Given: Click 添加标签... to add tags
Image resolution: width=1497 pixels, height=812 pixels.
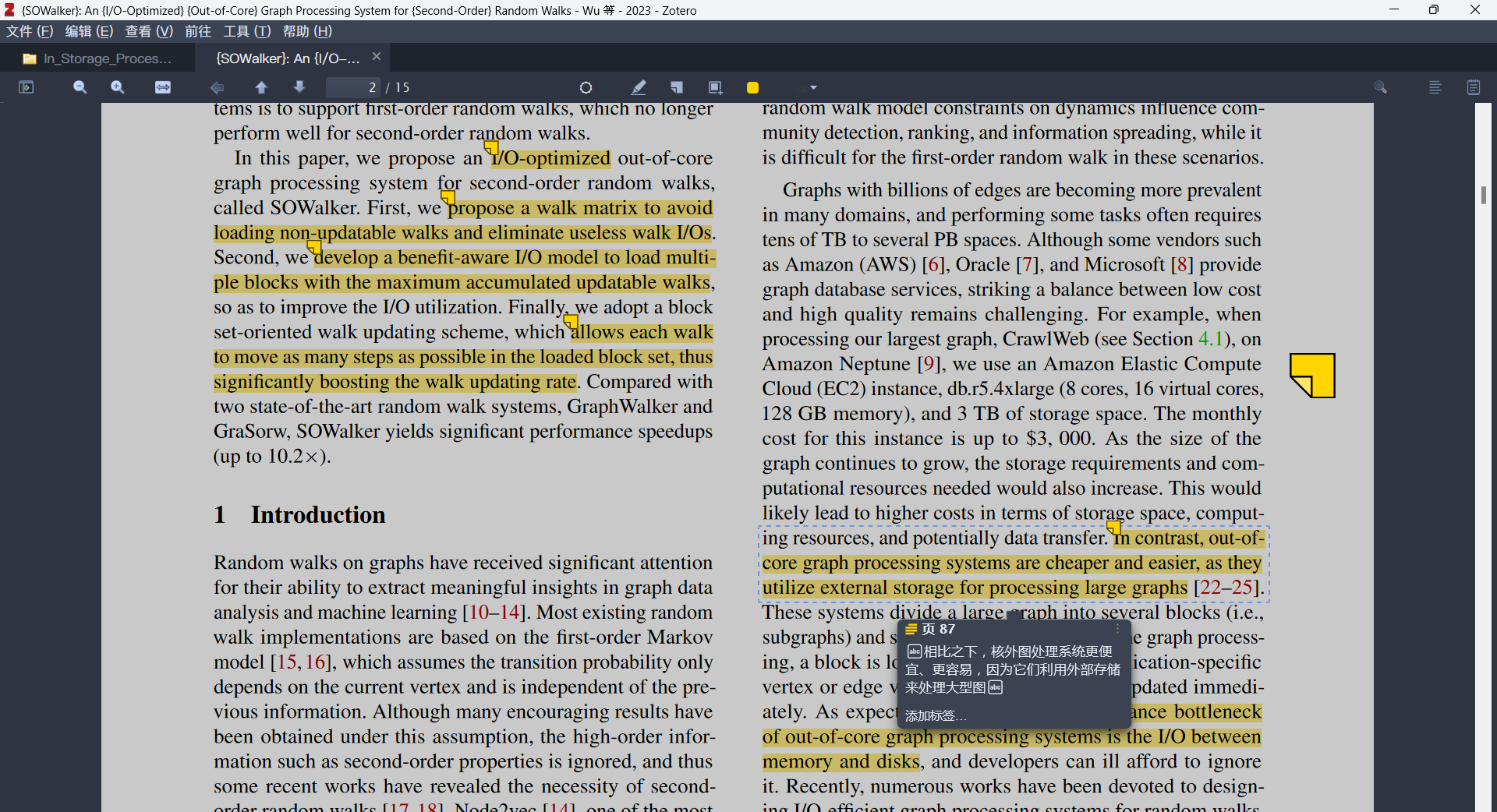Looking at the screenshot, I should coord(936,715).
